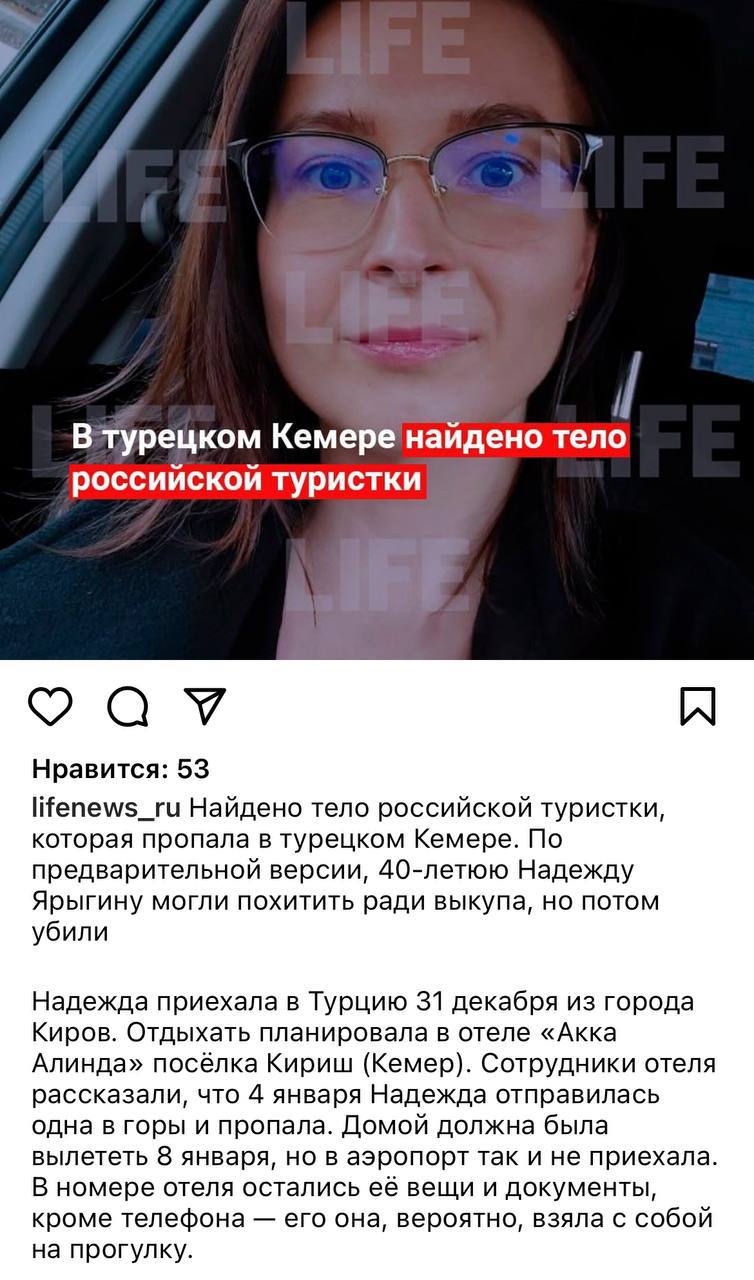This screenshot has width=754, height=1280.
Task: Save post with bookmark icon
Action: tap(698, 705)
